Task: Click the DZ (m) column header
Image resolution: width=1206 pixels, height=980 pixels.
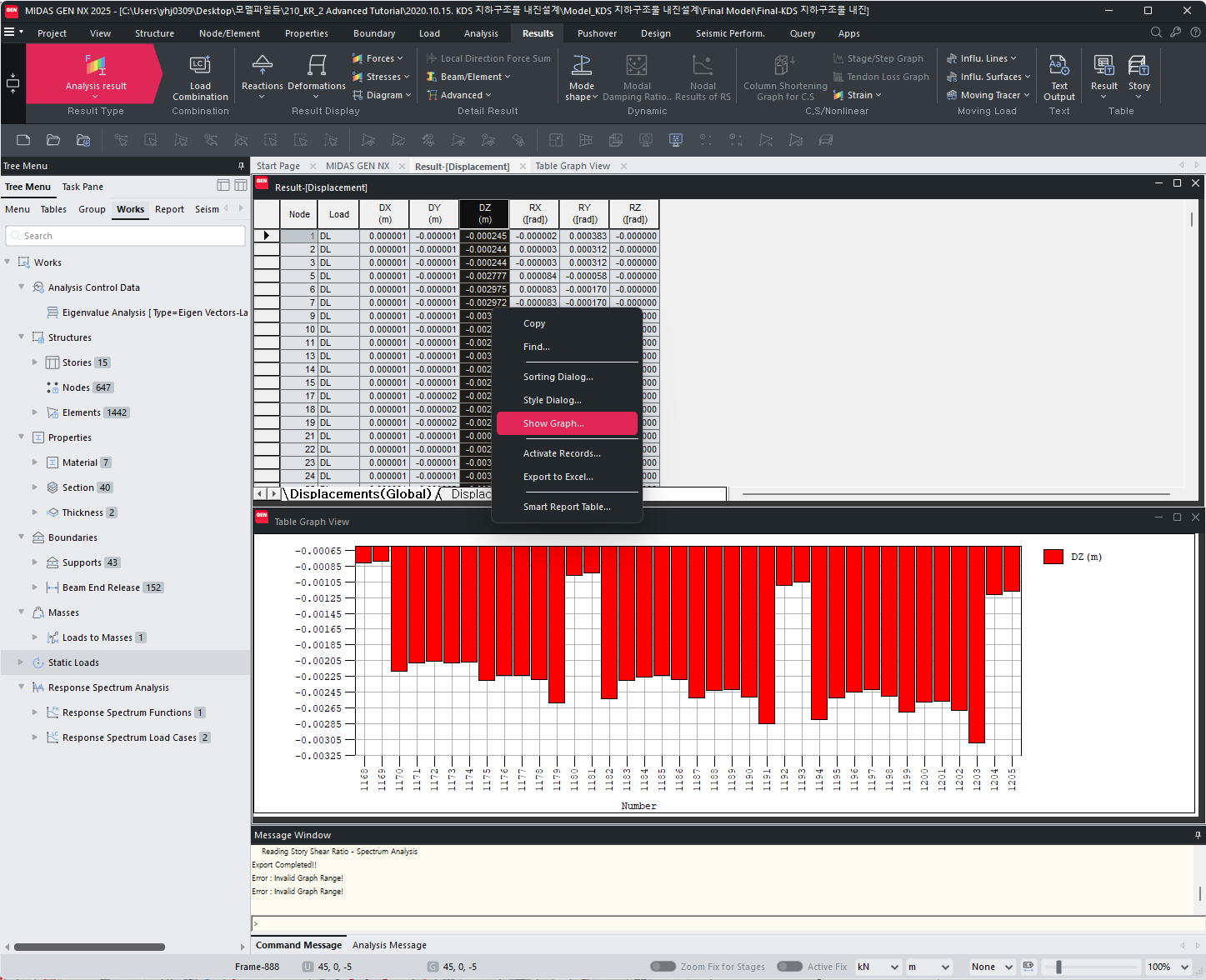Action: click(484, 214)
